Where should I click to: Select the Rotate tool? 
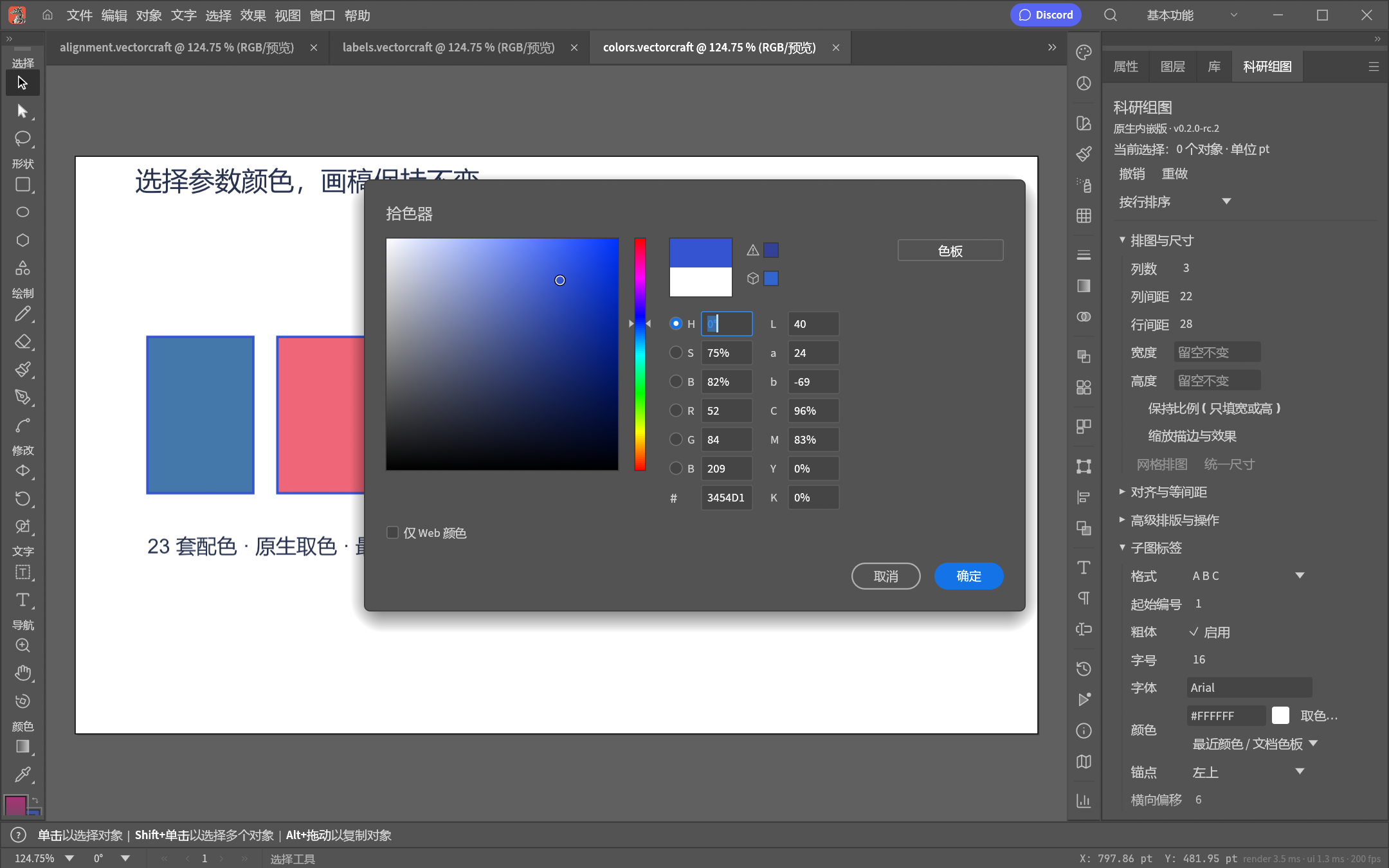[x=23, y=498]
